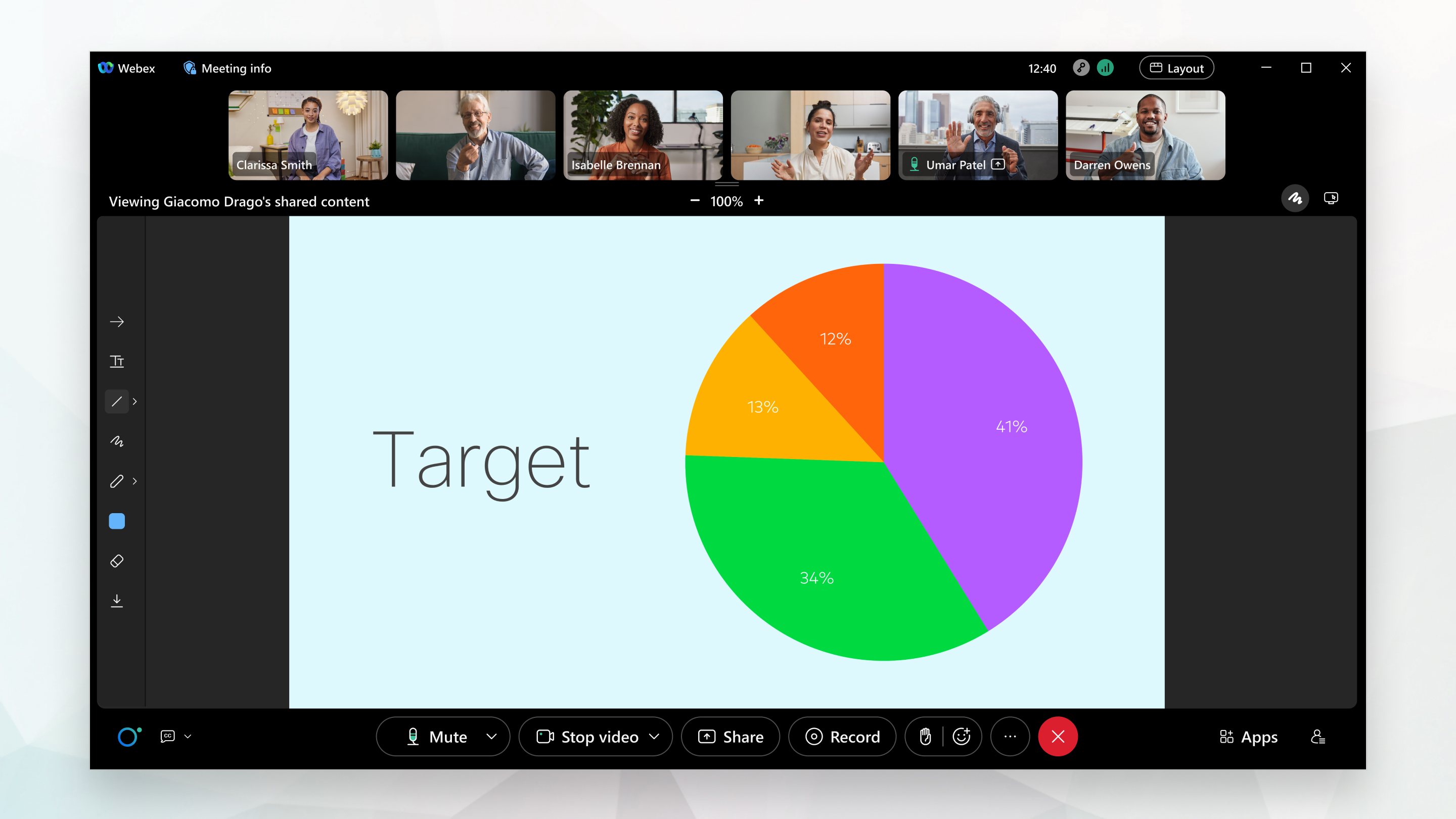Click the Webex logo icon top left
Viewport: 1456px width, 819px height.
[107, 67]
